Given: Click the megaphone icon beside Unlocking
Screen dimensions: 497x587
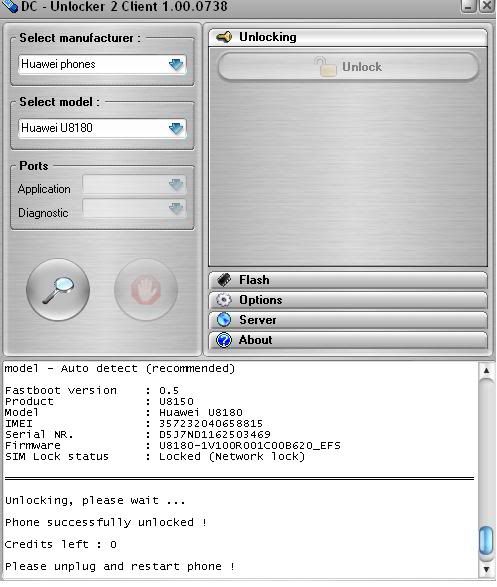Looking at the screenshot, I should coord(224,37).
